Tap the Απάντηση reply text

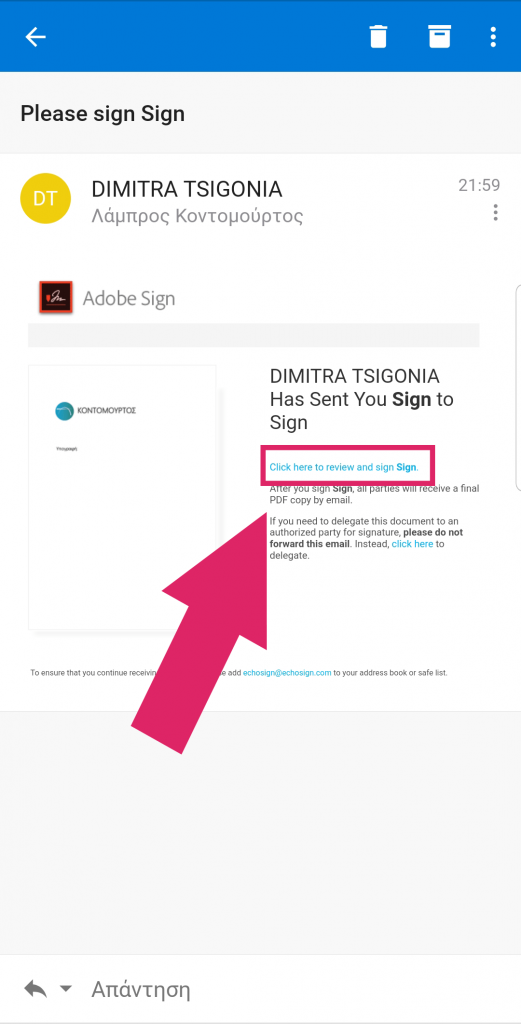[141, 990]
